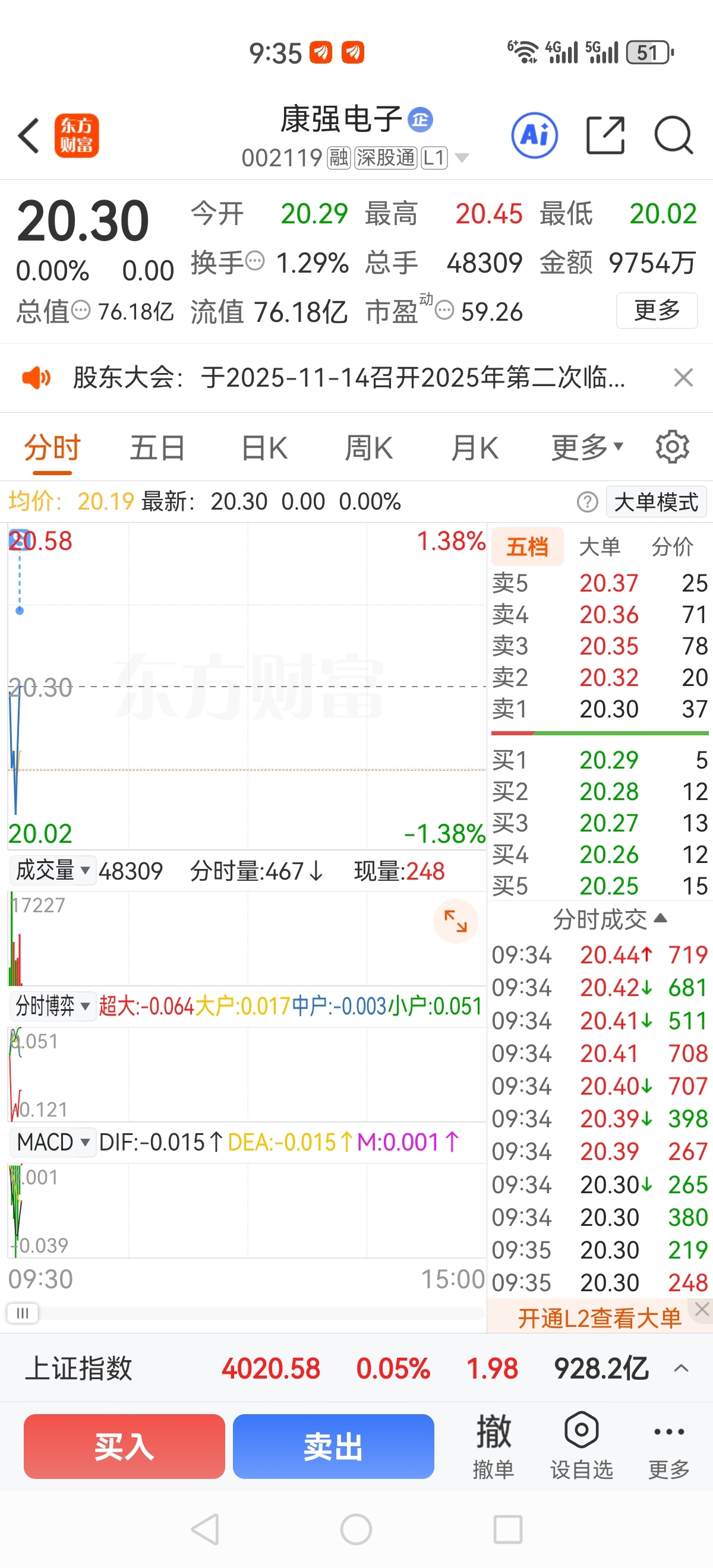Tap the blue 卖出 button

[333, 1446]
